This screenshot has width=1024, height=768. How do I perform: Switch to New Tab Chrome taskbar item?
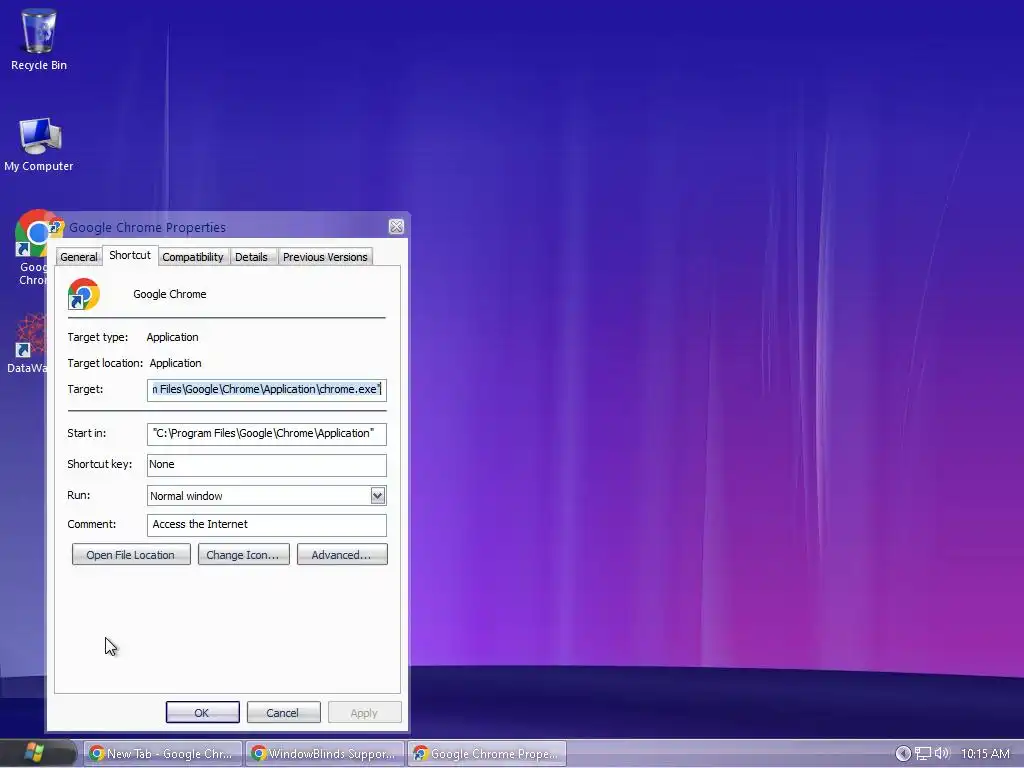click(x=163, y=754)
